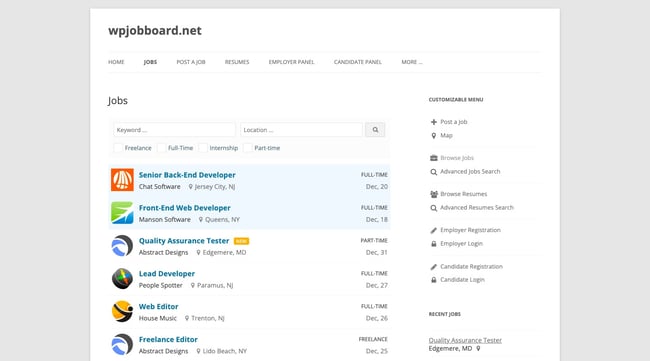Click the plus icon beside Post a Job
The width and height of the screenshot is (650, 361).
[434, 122]
